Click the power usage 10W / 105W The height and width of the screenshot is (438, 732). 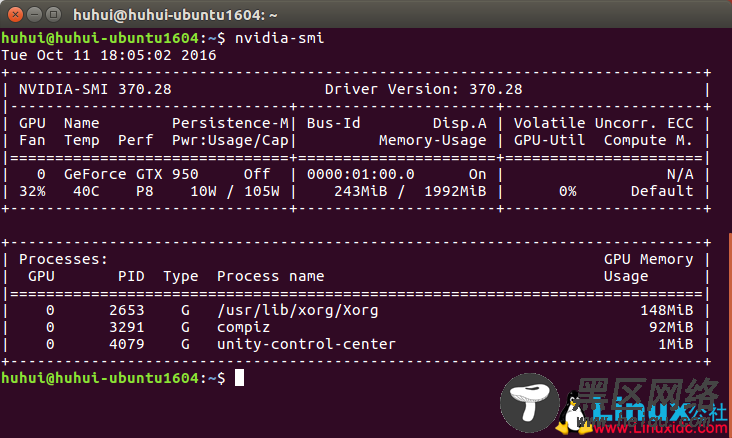tap(235, 191)
